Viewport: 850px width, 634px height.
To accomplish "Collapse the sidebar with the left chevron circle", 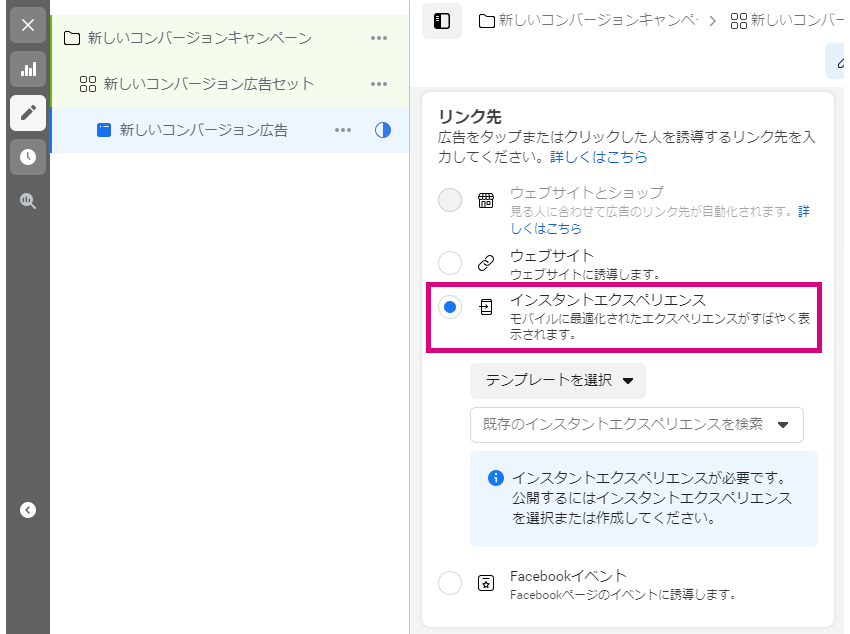I will click(x=28, y=510).
